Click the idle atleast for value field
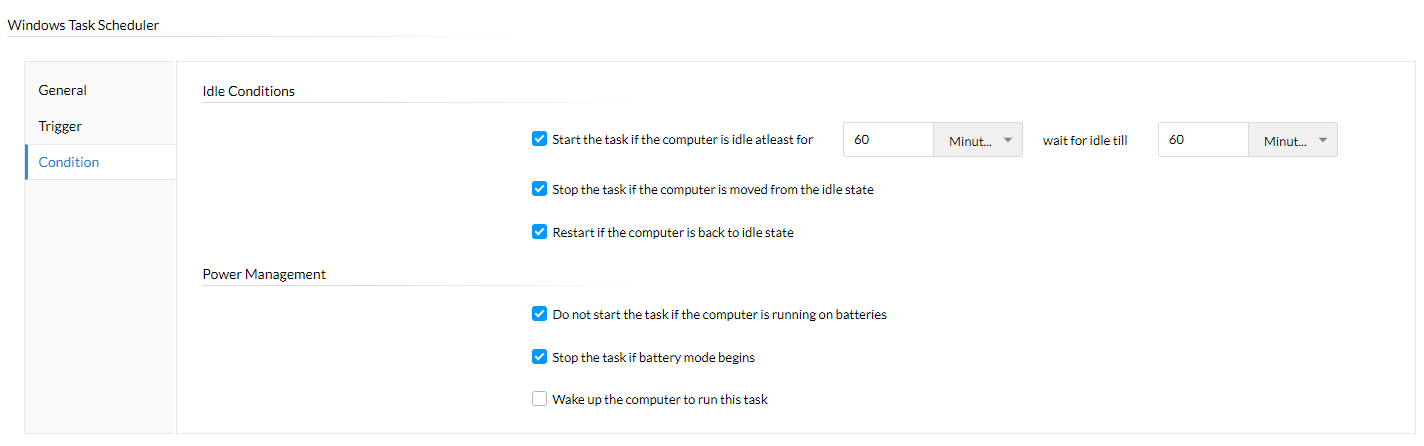Screen dimensions: 1424x446 point(889,140)
